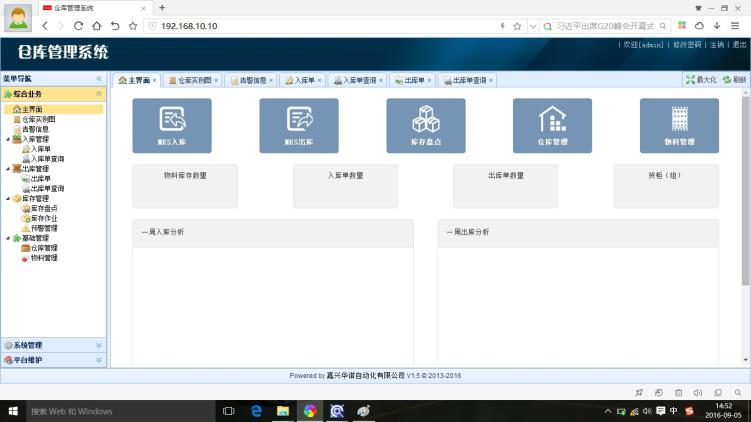Screen dimensions: 751x422
Task: Collapse the 菜单导航 sidebar panel
Action: 99,78
